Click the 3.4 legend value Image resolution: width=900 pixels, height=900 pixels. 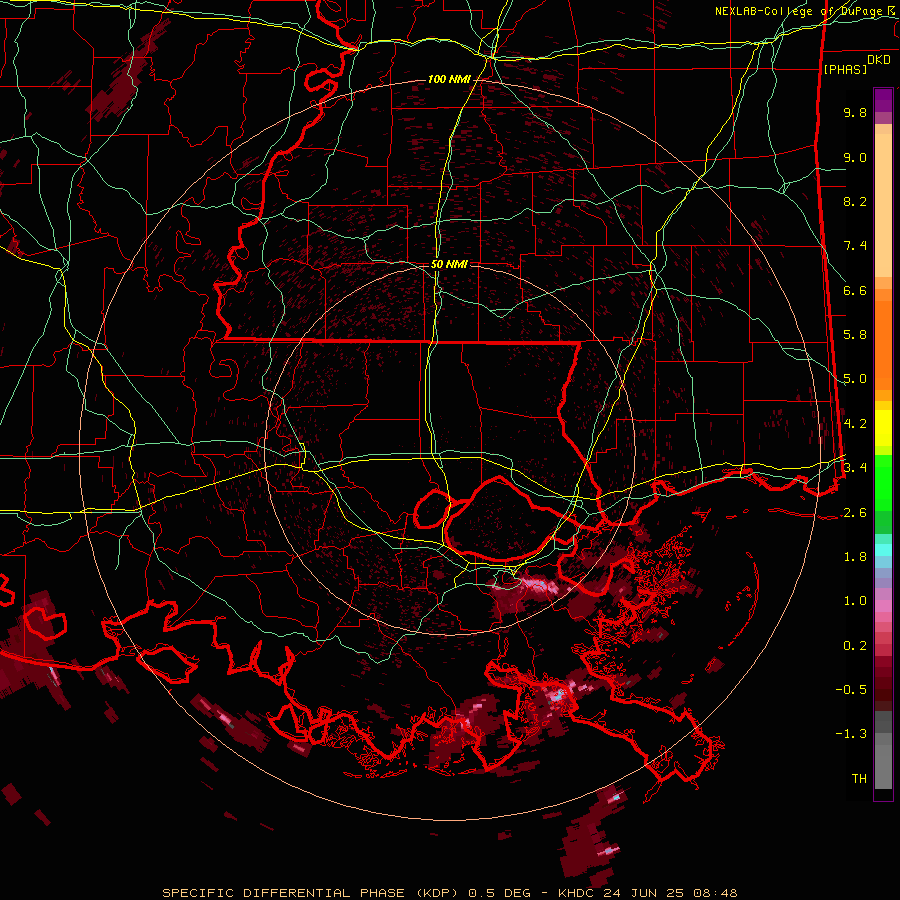(x=855, y=468)
